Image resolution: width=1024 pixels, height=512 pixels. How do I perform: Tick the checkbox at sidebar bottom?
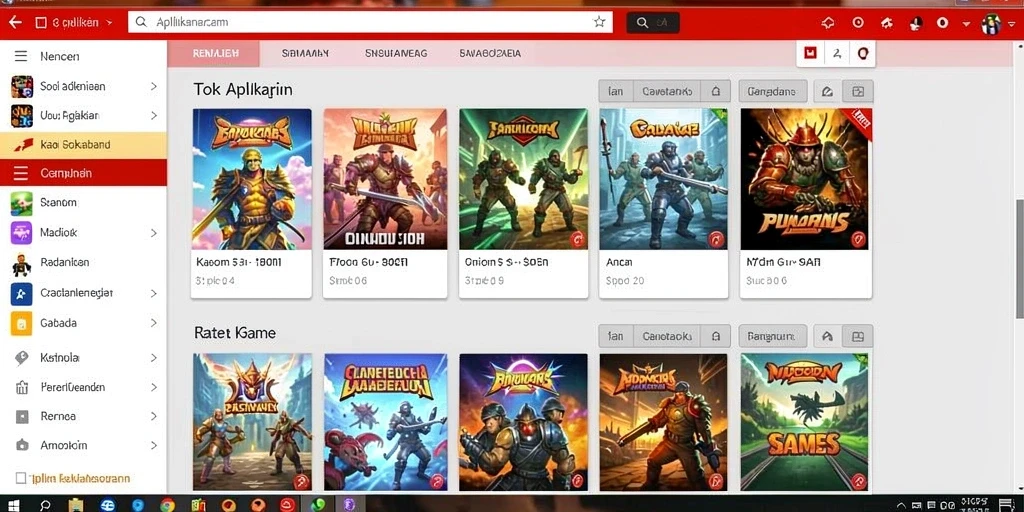[20, 478]
